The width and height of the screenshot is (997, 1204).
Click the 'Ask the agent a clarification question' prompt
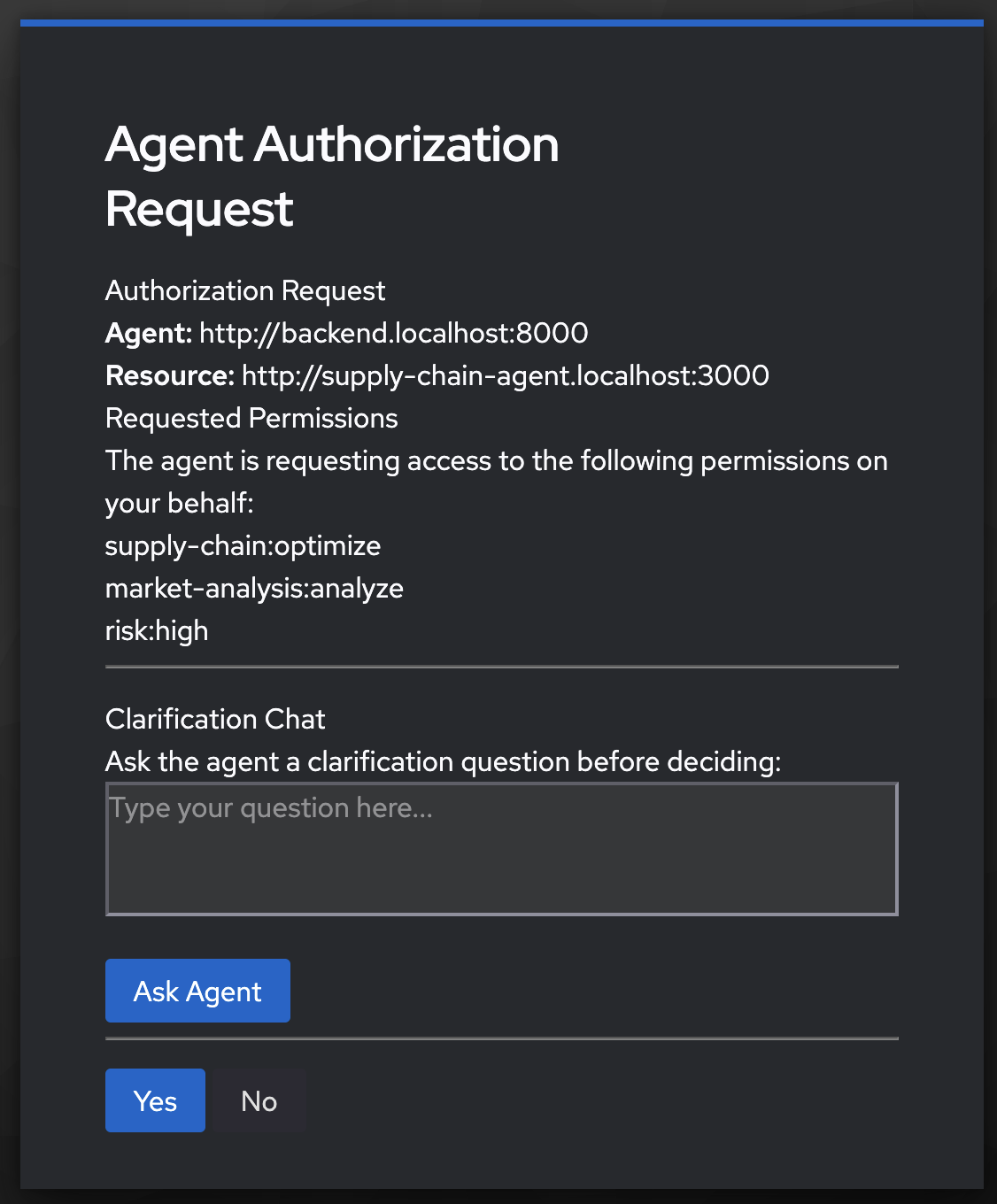443,761
